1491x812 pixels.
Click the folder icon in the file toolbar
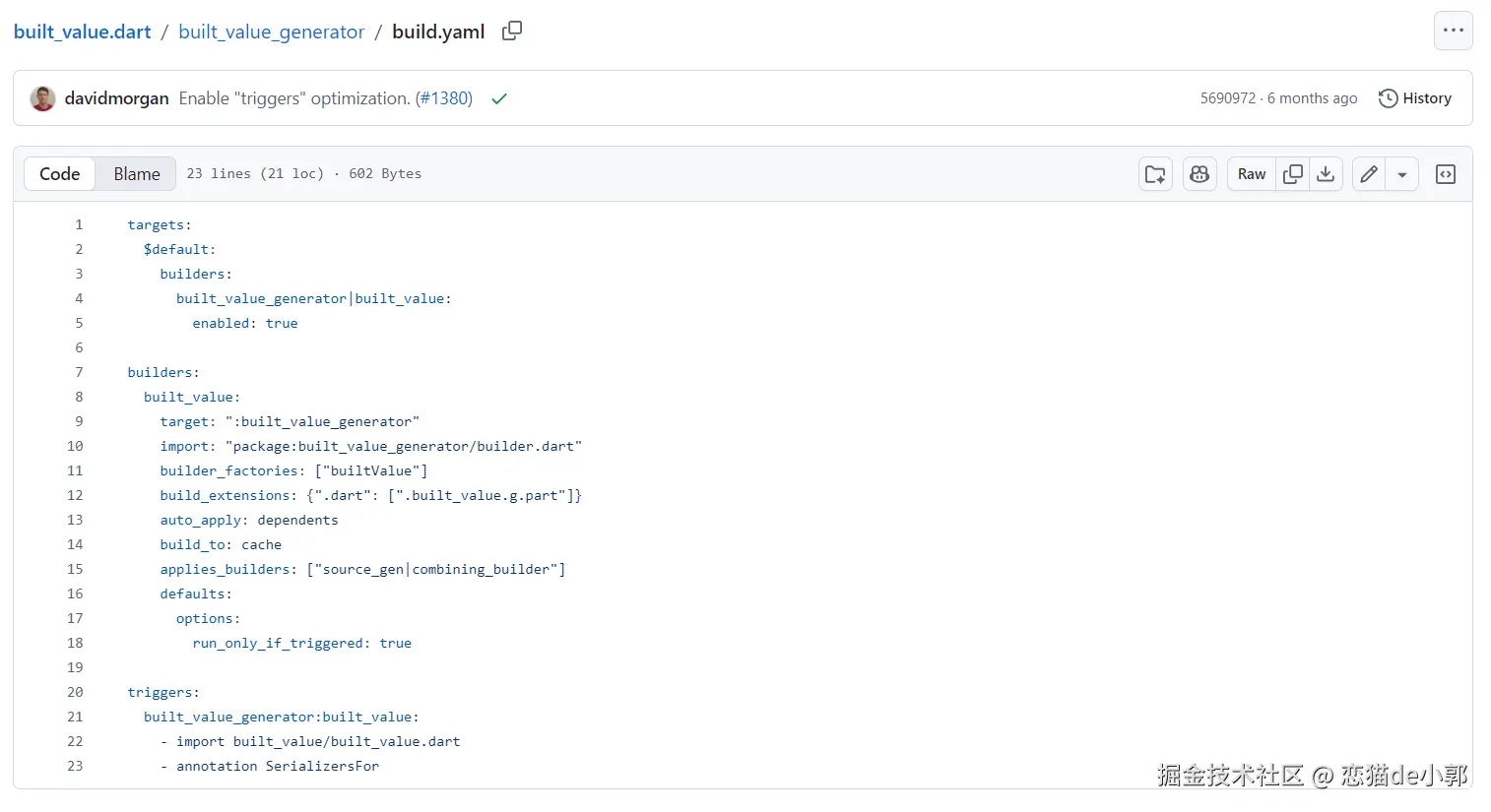pyautogui.click(x=1155, y=174)
